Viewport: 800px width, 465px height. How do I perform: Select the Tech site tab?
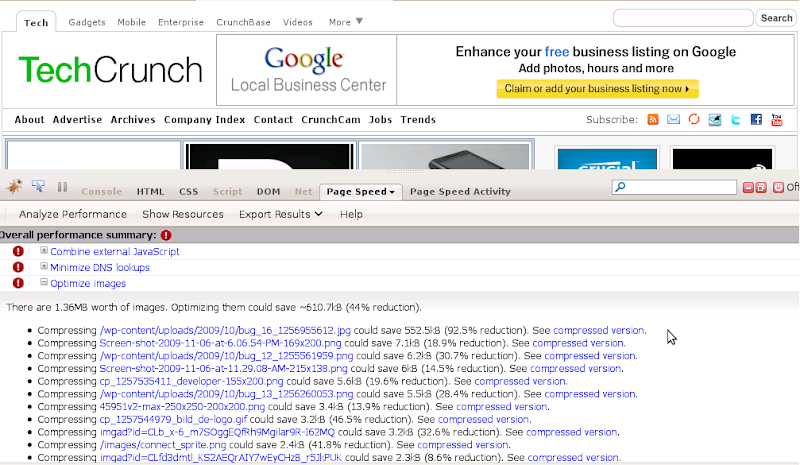pos(36,22)
